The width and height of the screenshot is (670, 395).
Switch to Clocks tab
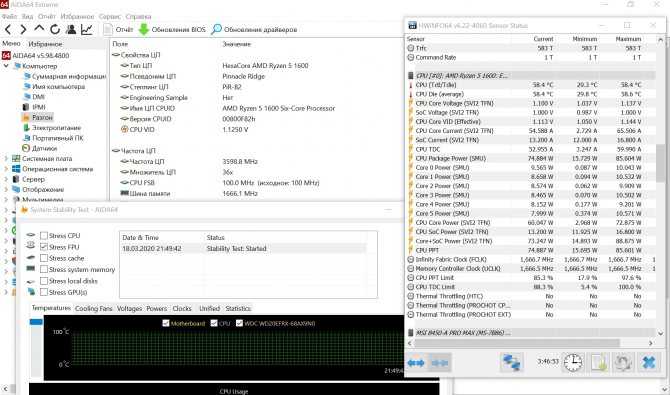tap(182, 308)
